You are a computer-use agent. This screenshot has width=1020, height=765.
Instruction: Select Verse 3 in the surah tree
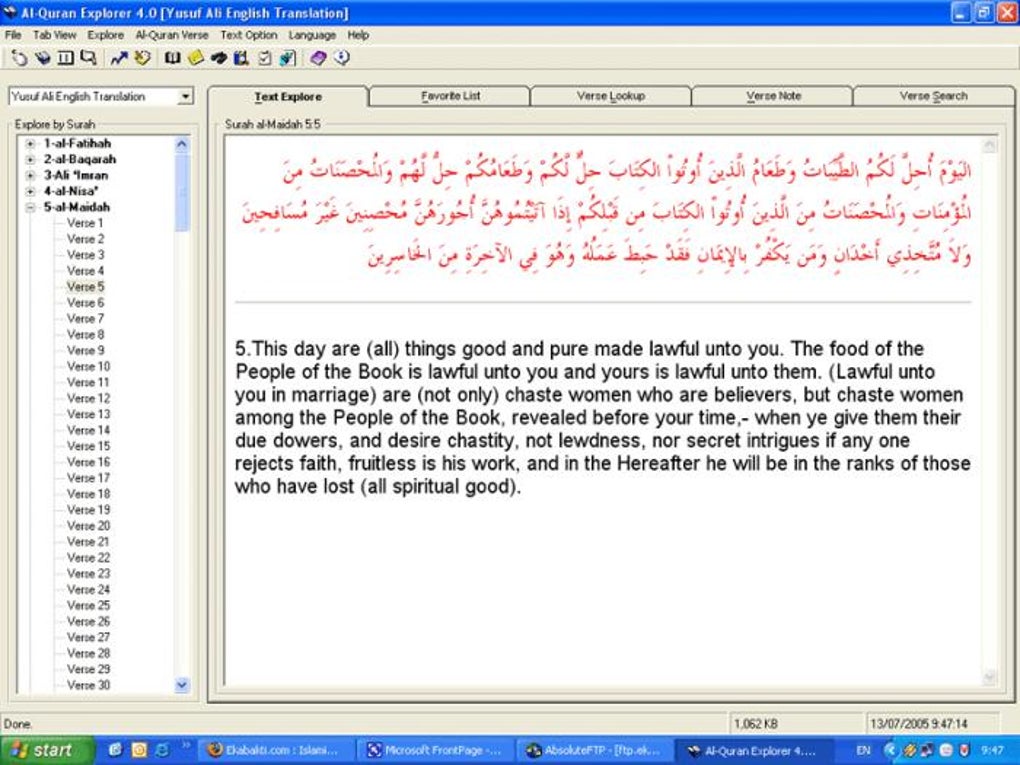click(85, 255)
